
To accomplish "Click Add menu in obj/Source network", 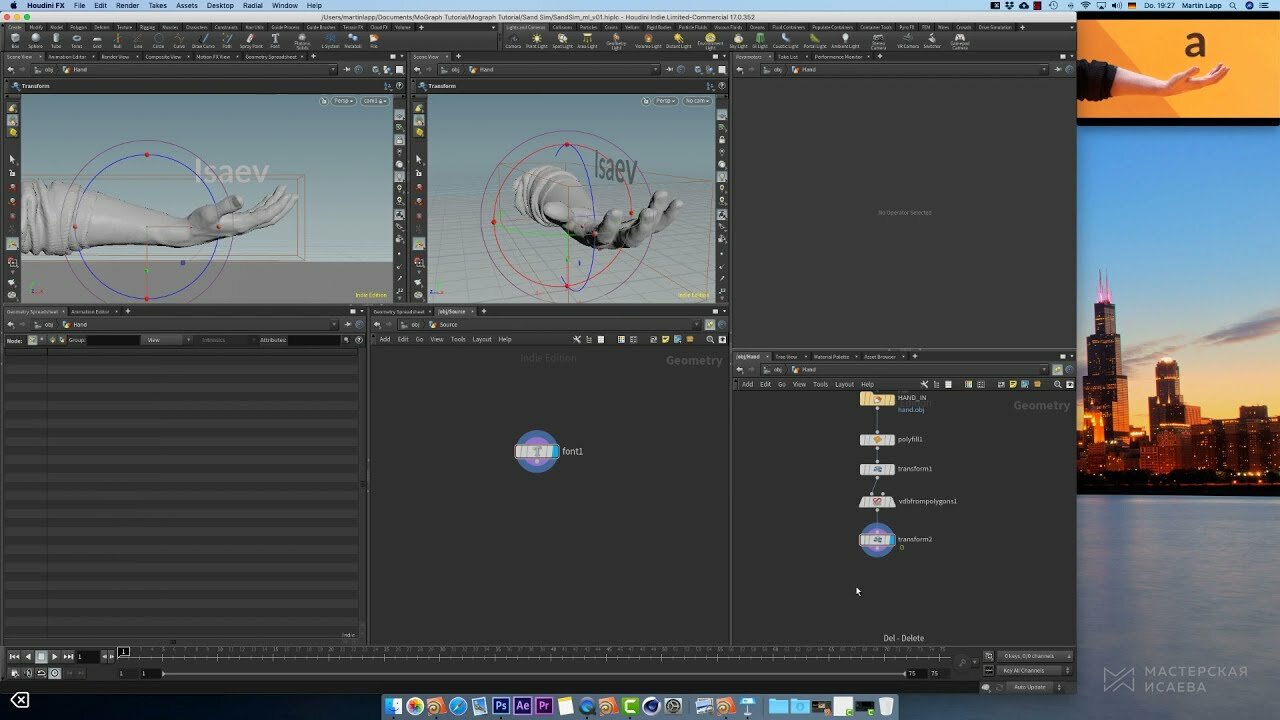I will coord(385,339).
